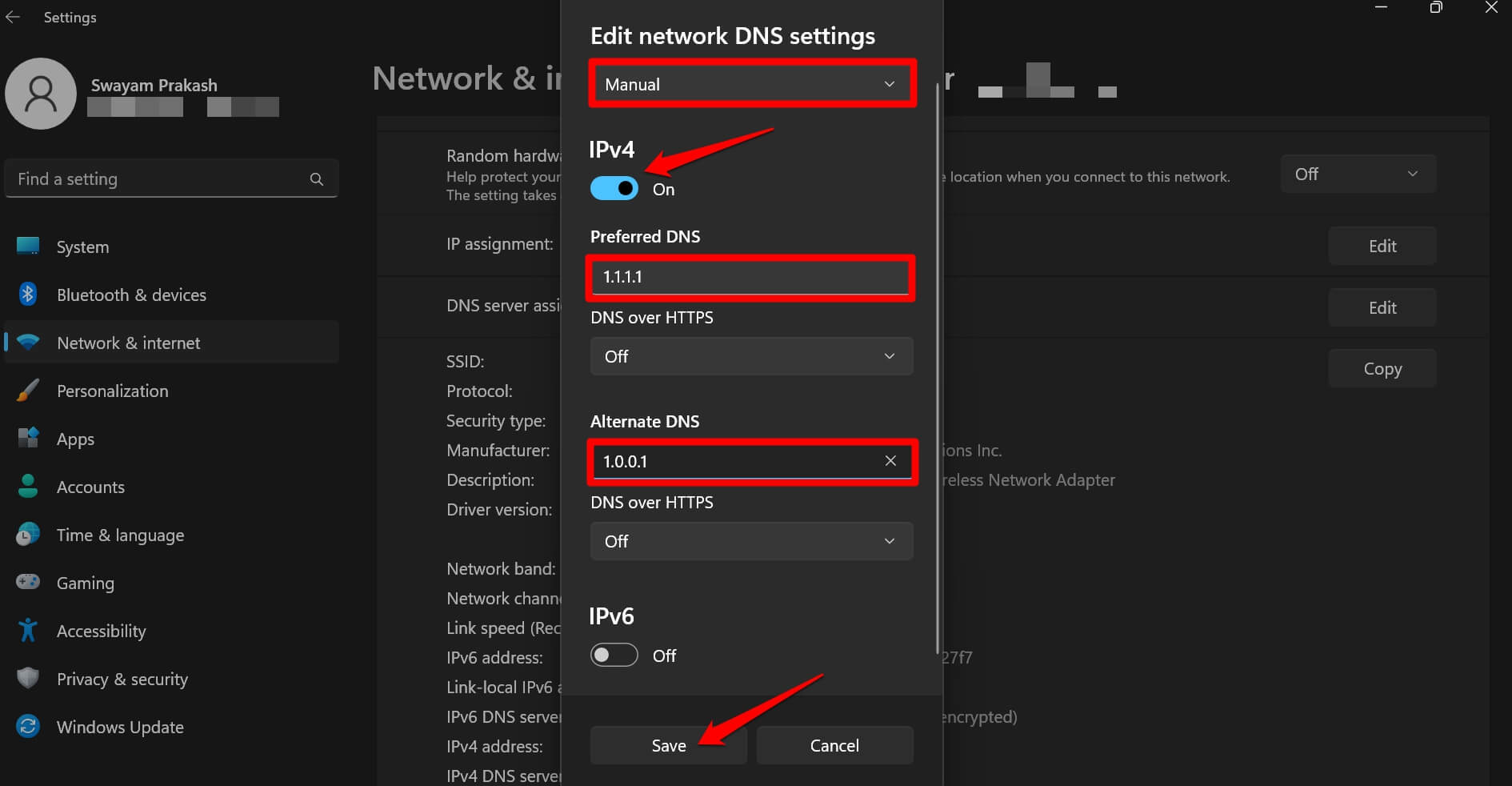Image resolution: width=1512 pixels, height=786 pixels.
Task: Toggle IPv4 off
Action: [614, 188]
